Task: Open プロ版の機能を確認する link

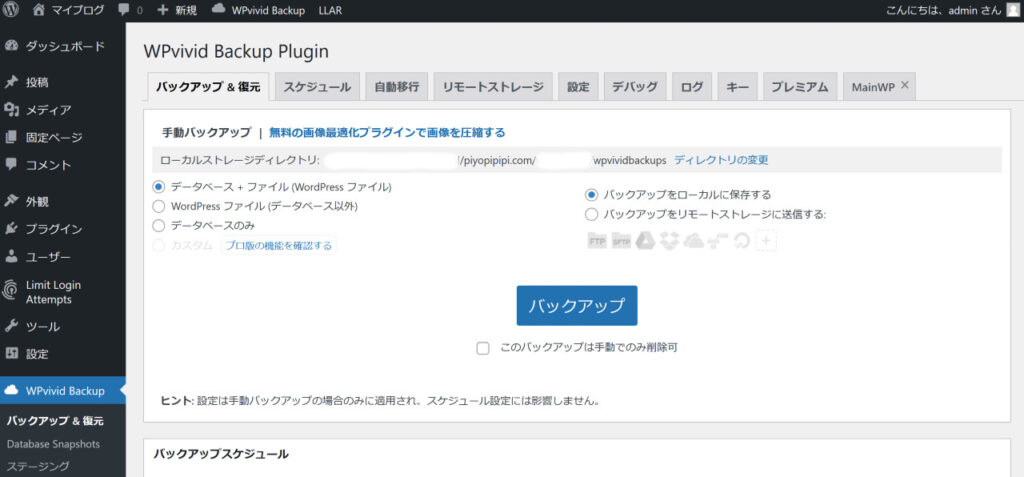Action: pyautogui.click(x=279, y=246)
